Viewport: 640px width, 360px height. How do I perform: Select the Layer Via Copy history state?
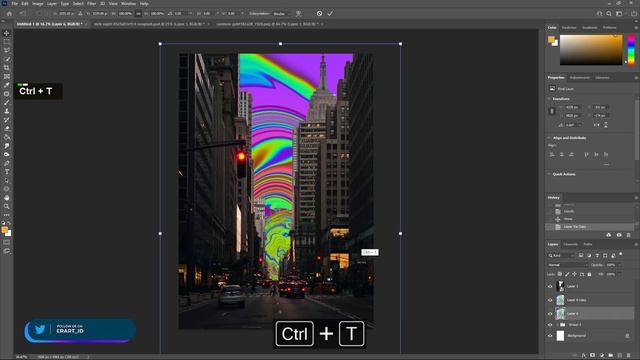pos(590,227)
